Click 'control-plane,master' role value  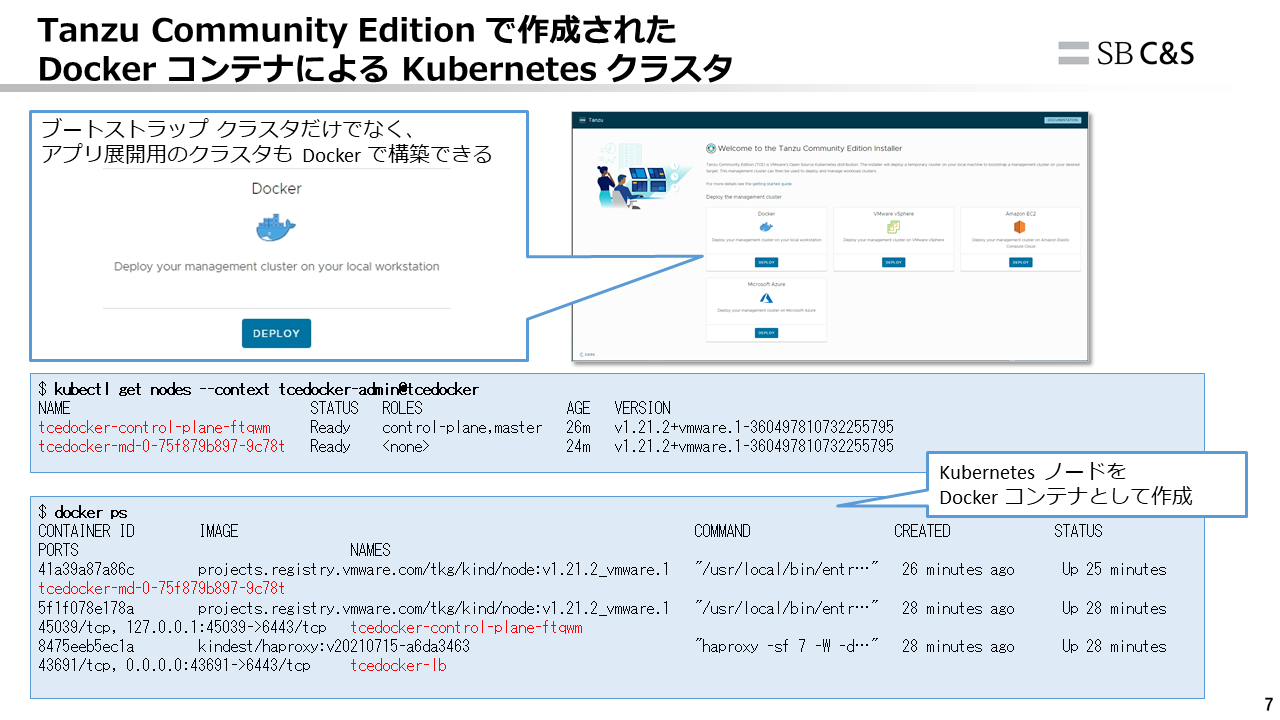point(462,427)
